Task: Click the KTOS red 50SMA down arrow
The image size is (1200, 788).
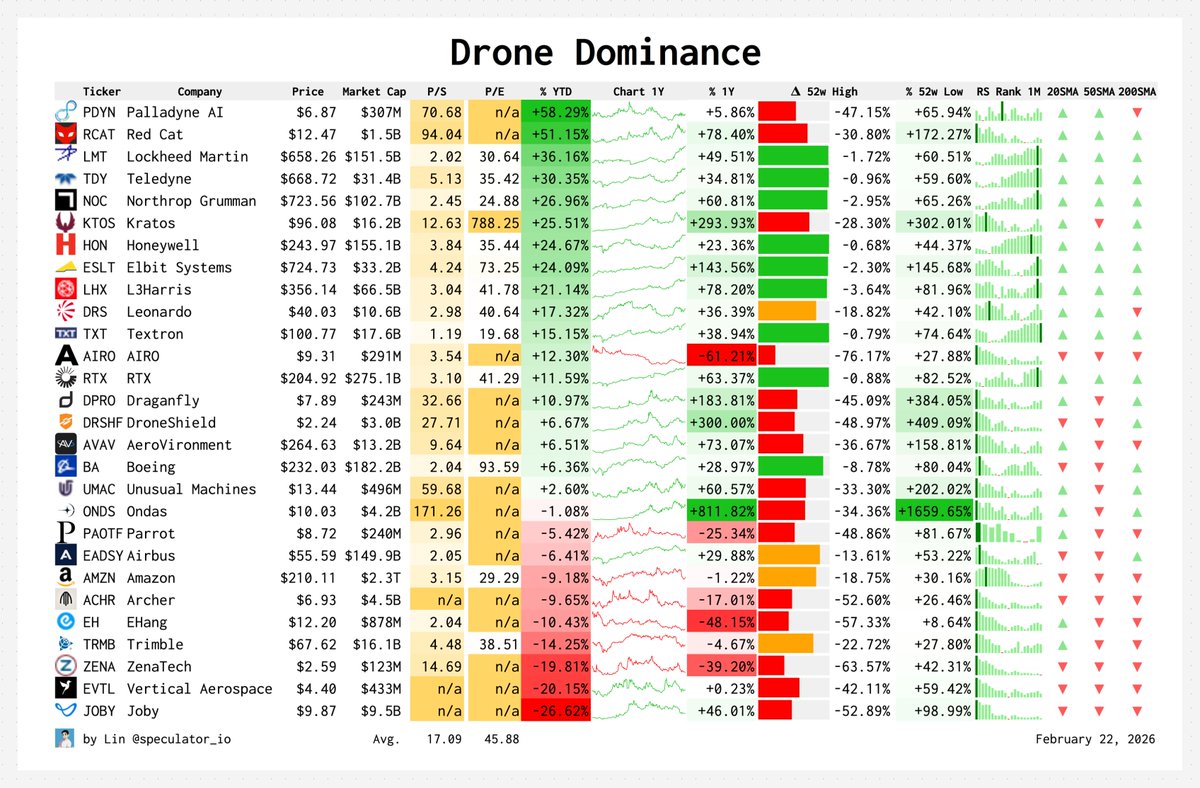Action: click(1099, 223)
